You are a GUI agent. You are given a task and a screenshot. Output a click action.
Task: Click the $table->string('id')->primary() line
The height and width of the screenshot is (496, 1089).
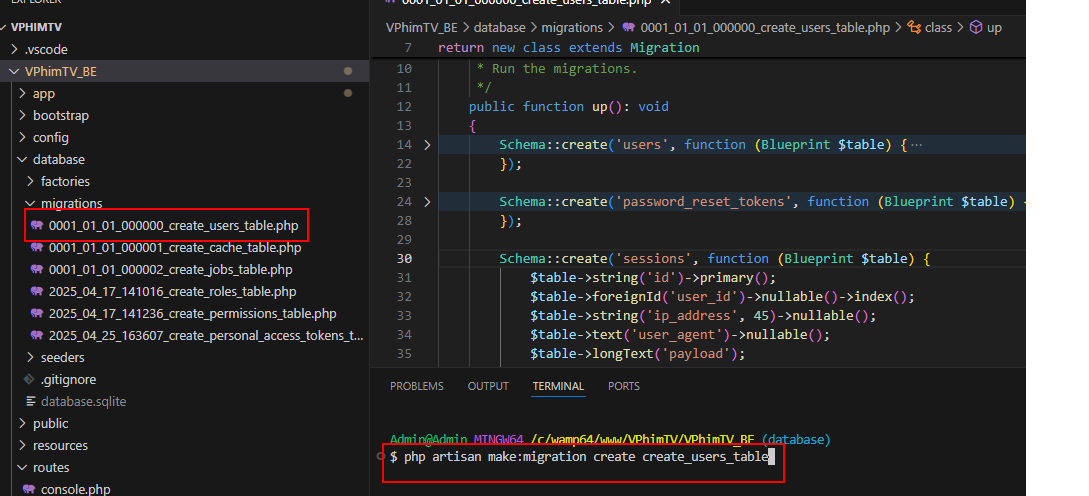pos(652,278)
